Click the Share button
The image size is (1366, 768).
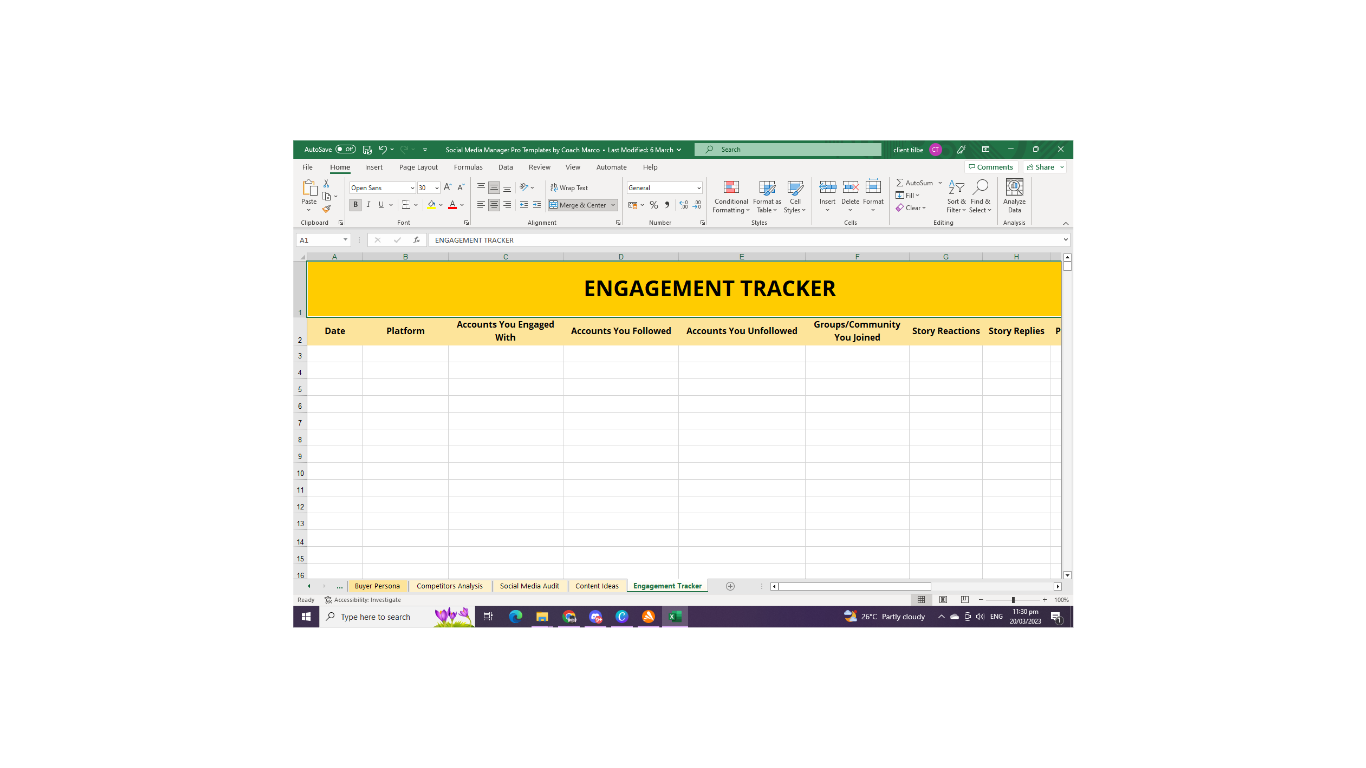[x=1041, y=167]
